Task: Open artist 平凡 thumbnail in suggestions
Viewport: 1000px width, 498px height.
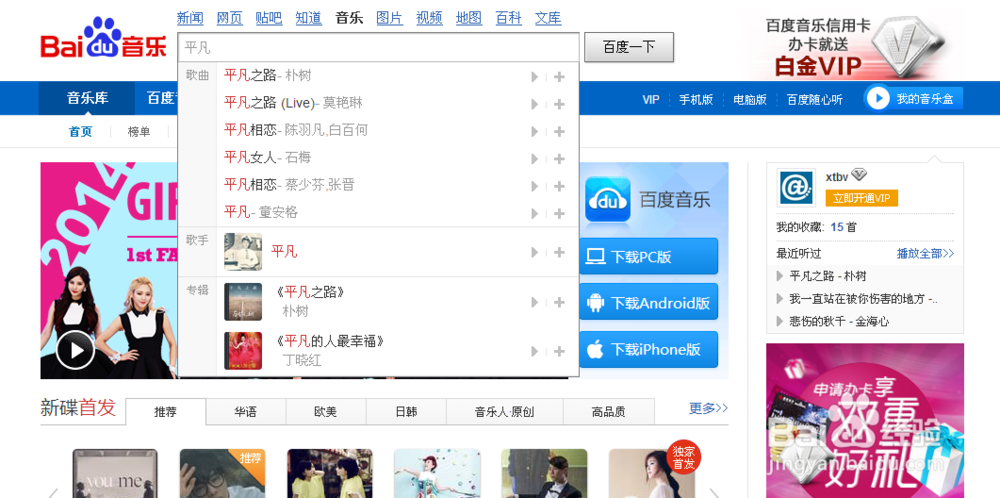Action: coord(243,252)
